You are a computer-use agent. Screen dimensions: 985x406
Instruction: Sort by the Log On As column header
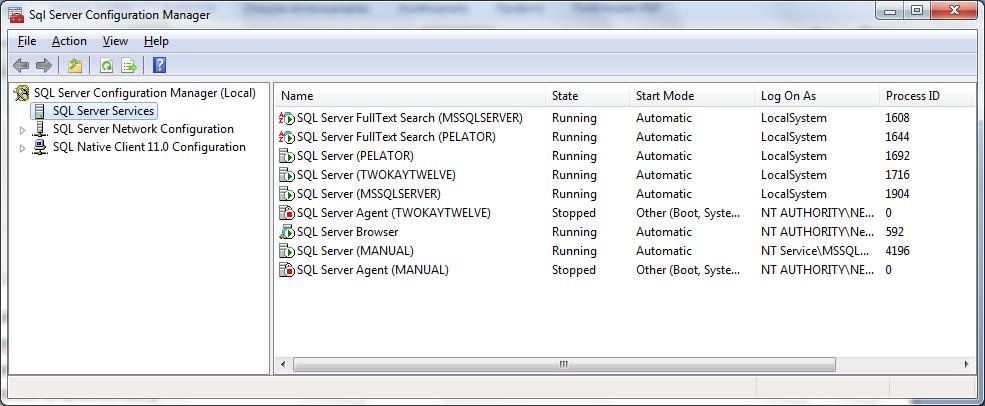point(817,96)
